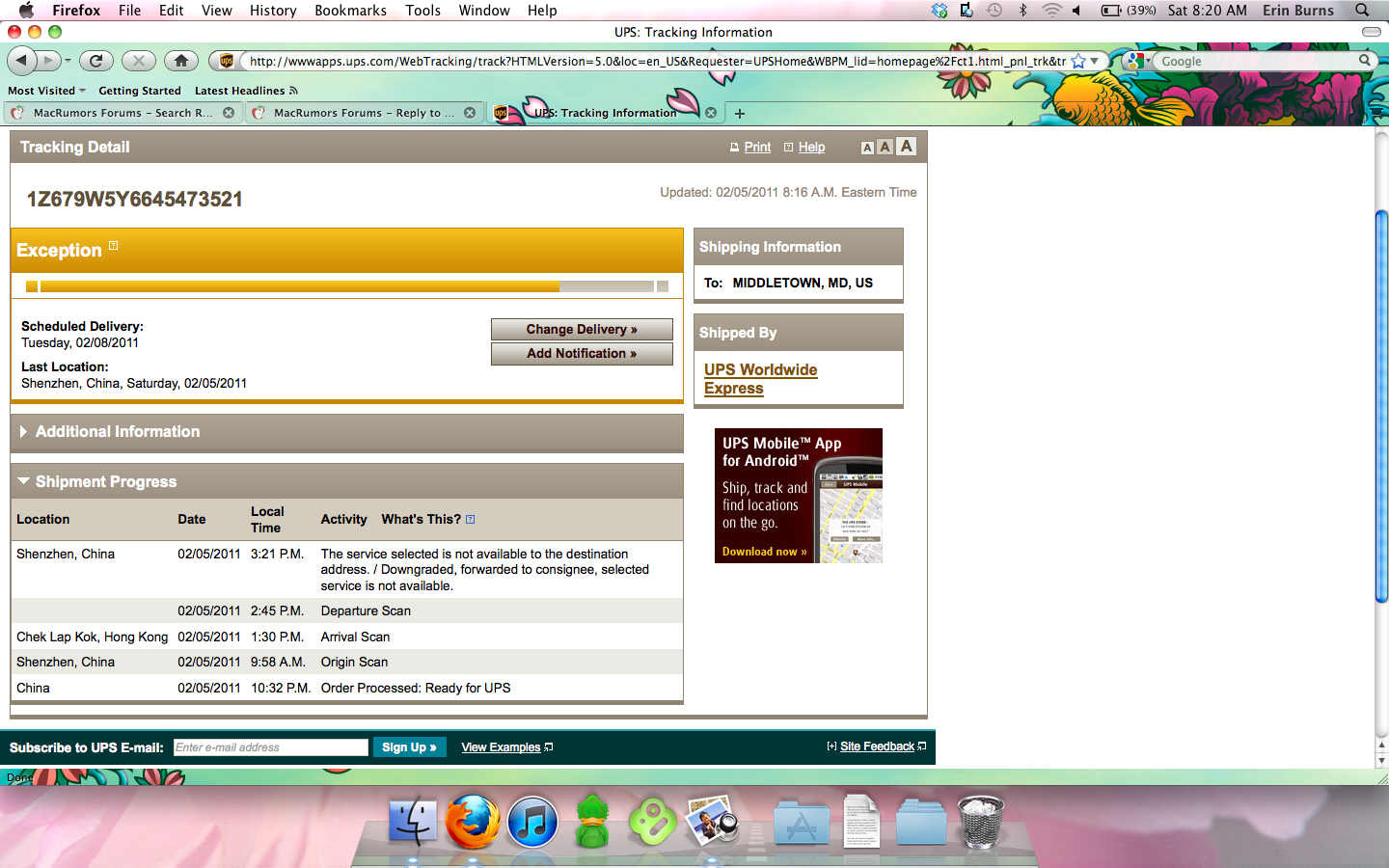The height and width of the screenshot is (868, 1389).
Task: Click the stop loading button
Action: pos(139,61)
